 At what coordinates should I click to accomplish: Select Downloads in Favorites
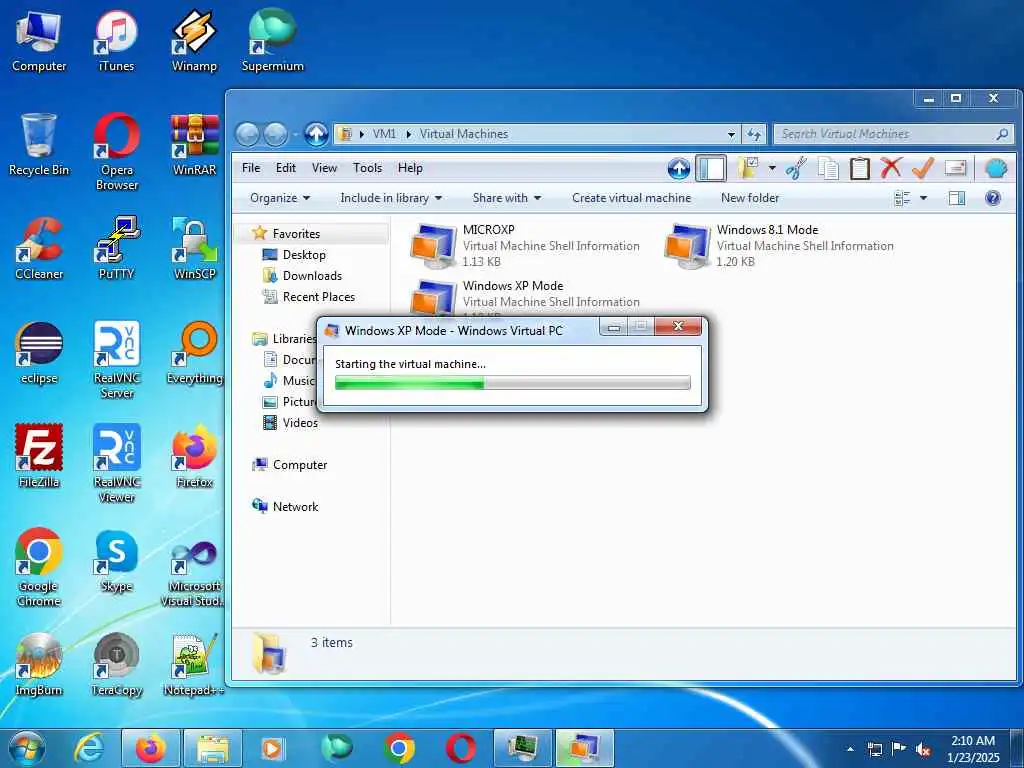302,276
